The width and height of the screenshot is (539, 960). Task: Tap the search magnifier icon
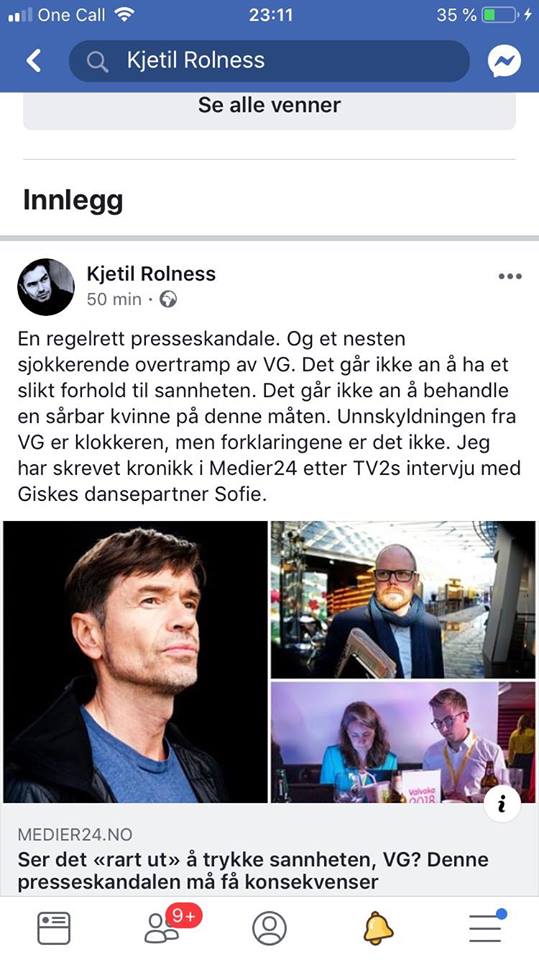(x=97, y=61)
